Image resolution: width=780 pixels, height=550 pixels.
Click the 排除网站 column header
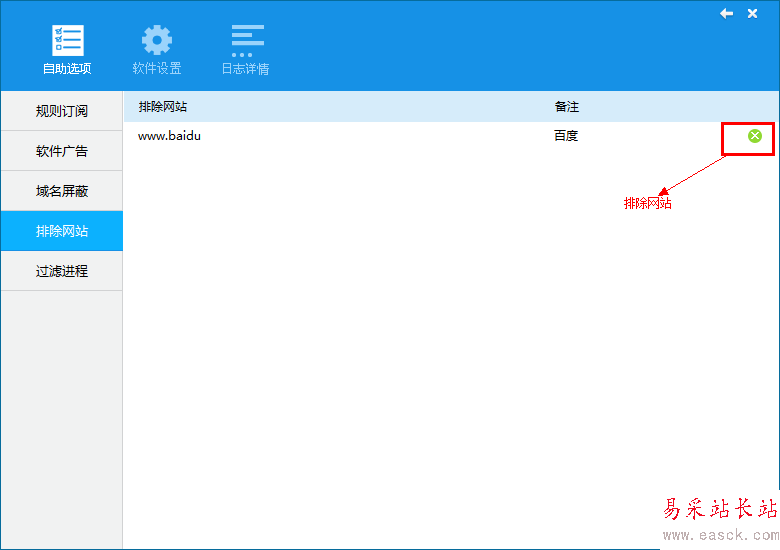pos(163,106)
